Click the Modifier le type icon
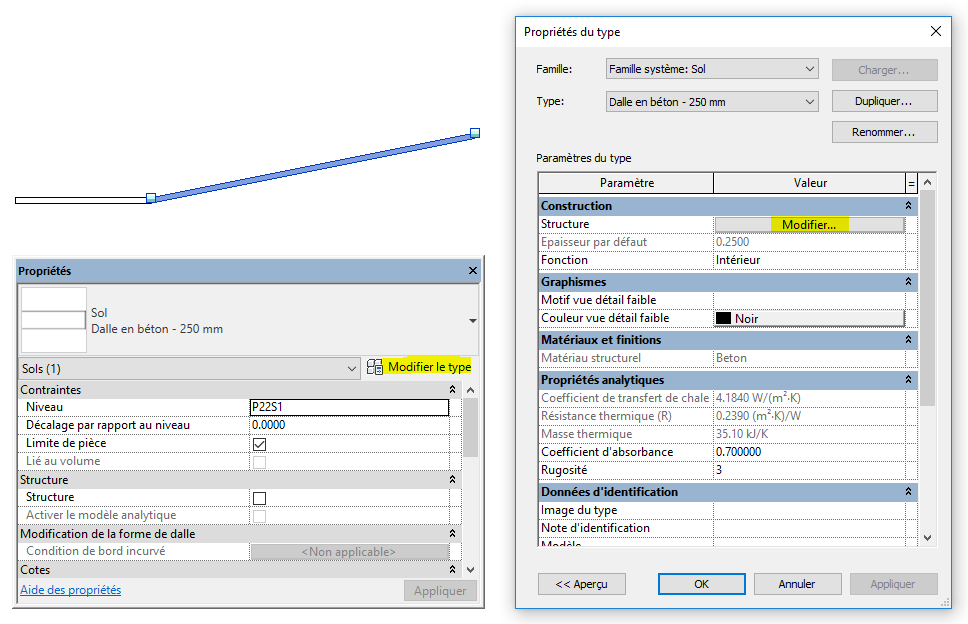Image resolution: width=968 pixels, height=624 pixels. [375, 368]
